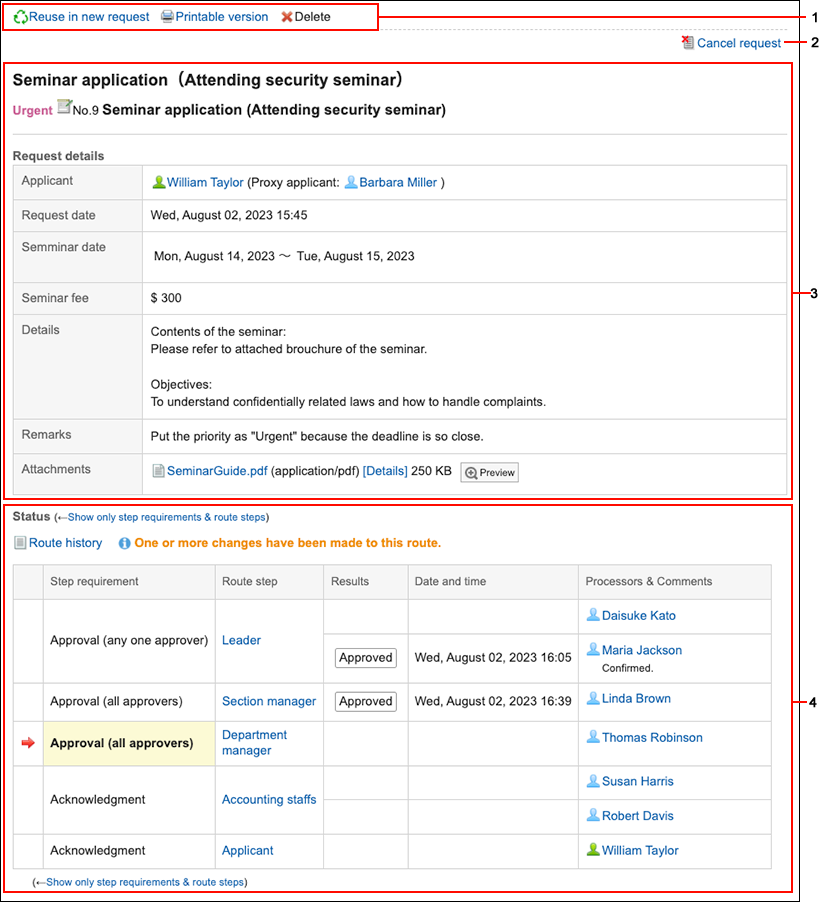Open Maria Jackson's profile
Viewport: 820px width, 902px height.
coord(642,650)
